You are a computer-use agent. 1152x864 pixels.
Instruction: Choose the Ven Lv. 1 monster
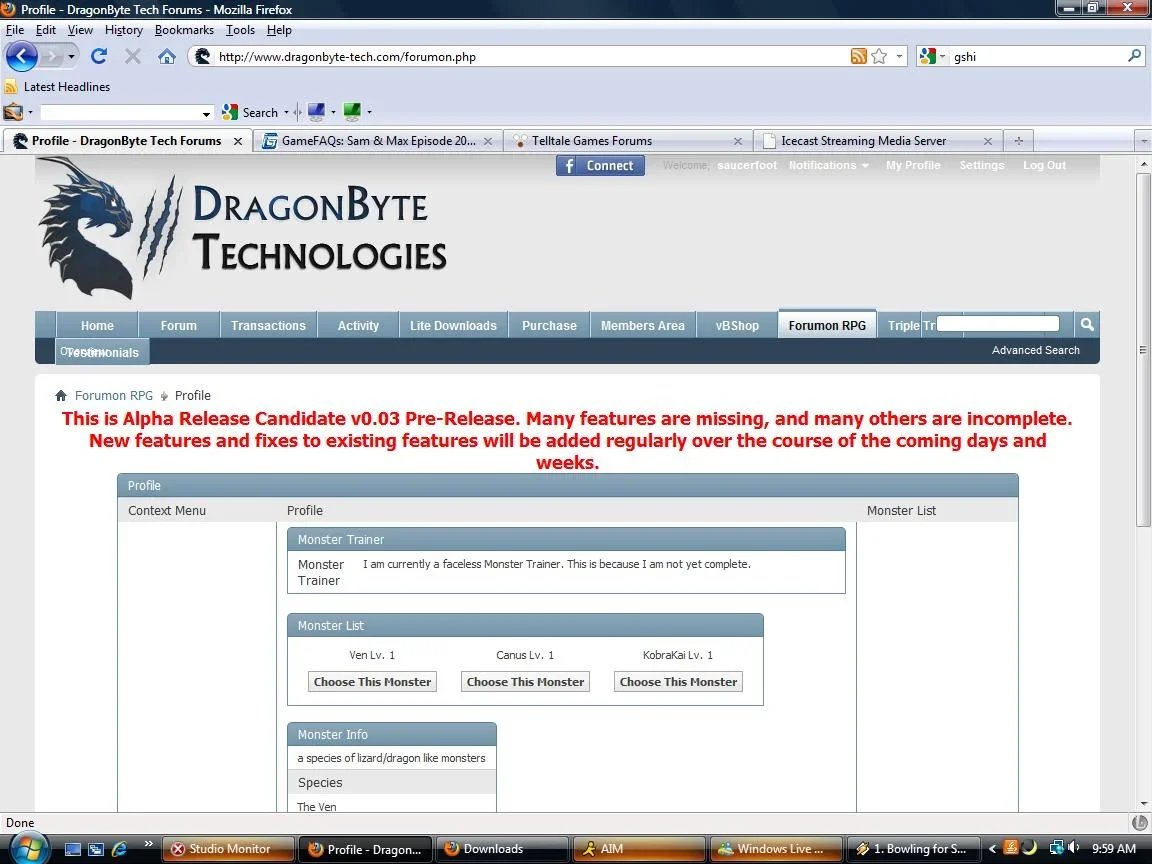(x=372, y=682)
